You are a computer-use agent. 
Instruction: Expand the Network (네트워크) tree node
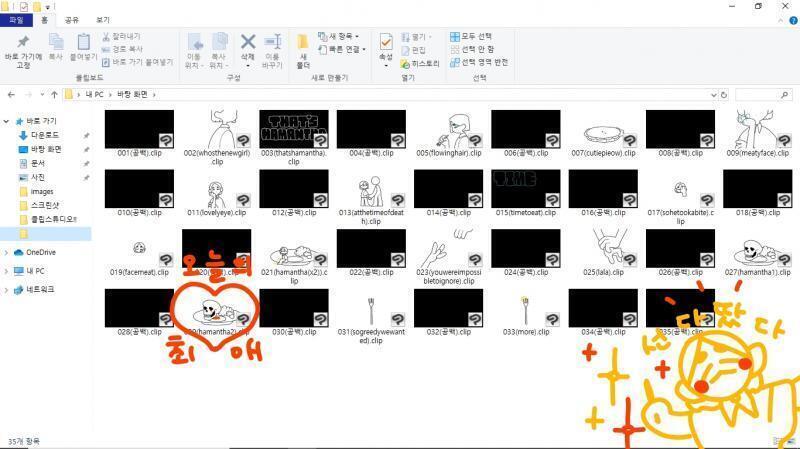(x=6, y=290)
